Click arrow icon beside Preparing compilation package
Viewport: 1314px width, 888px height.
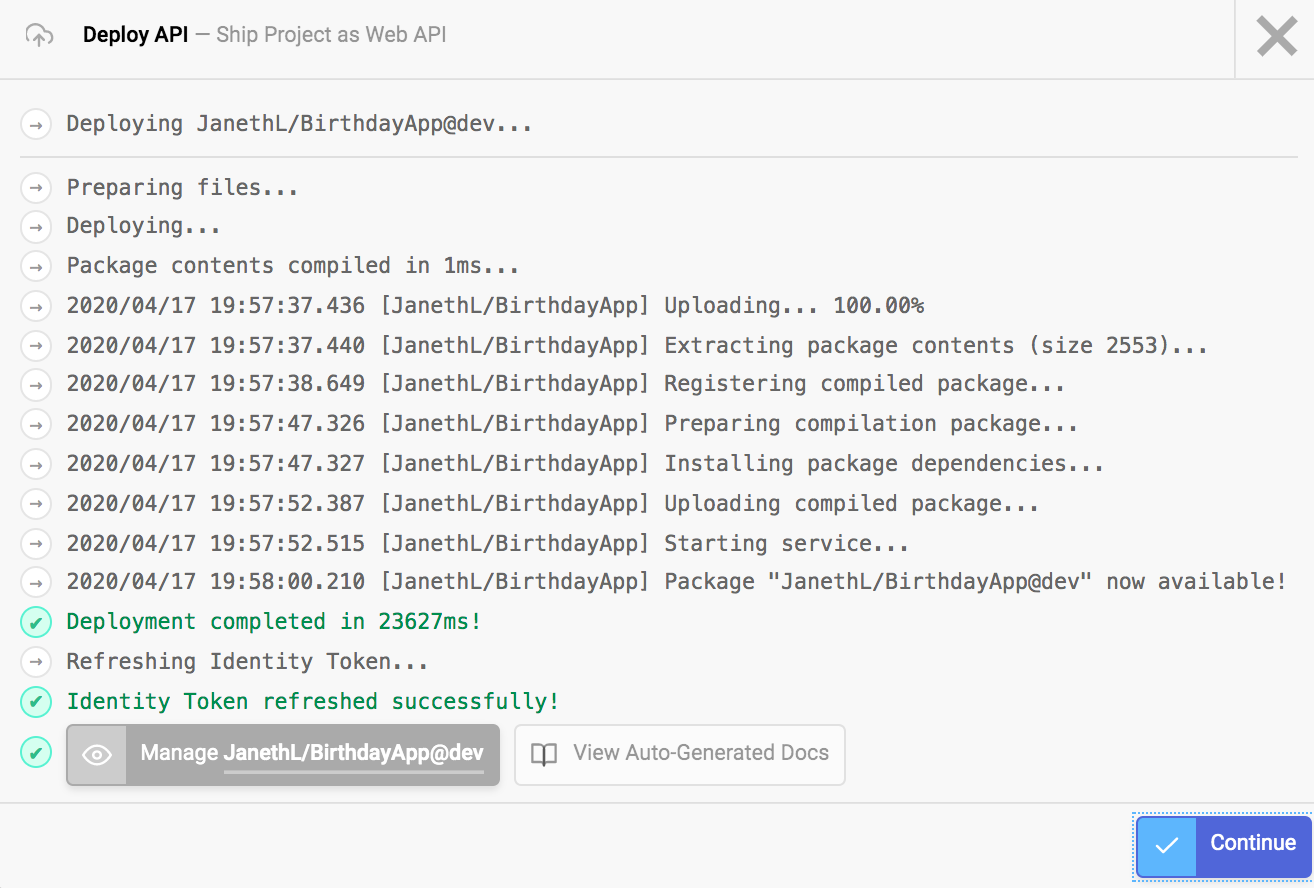click(36, 425)
